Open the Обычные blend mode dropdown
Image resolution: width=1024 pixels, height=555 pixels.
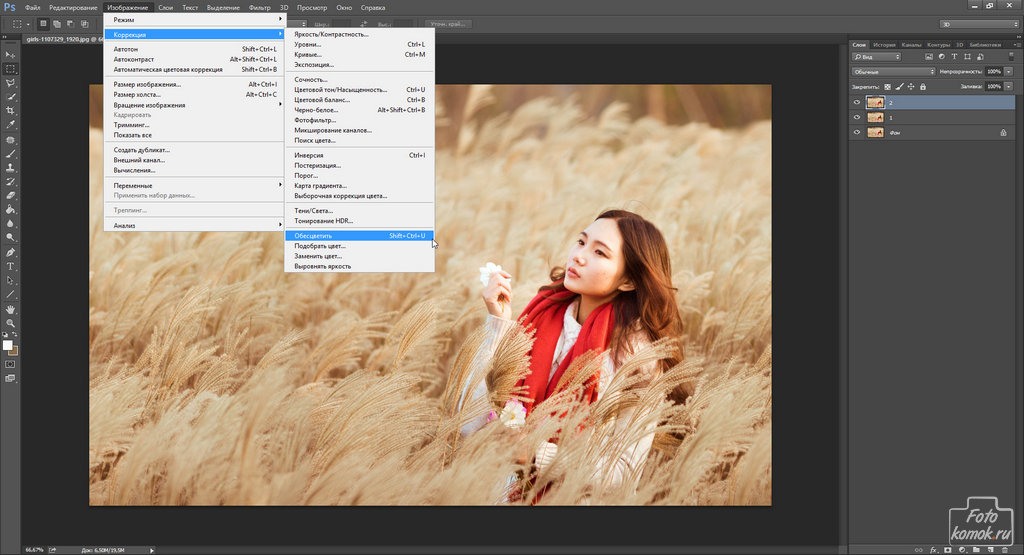[892, 72]
